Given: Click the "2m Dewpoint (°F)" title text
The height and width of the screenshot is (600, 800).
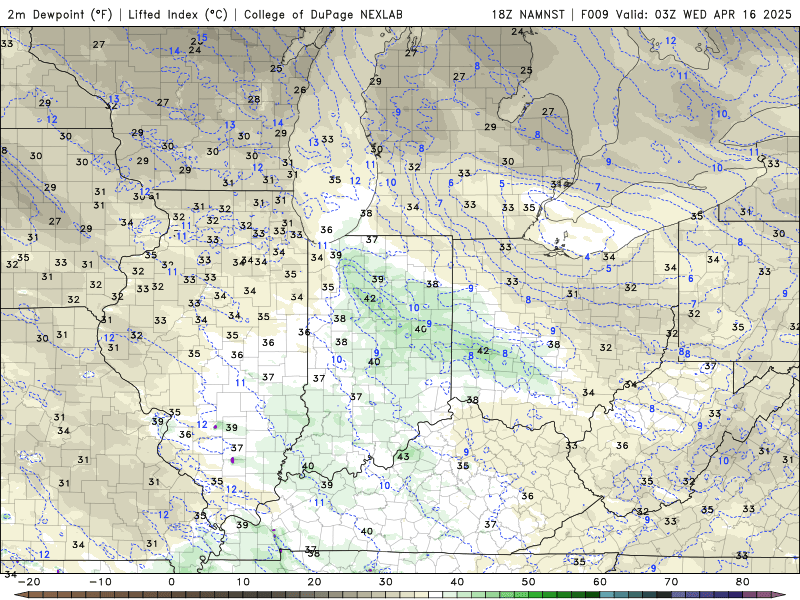Looking at the screenshot, I should point(60,14).
